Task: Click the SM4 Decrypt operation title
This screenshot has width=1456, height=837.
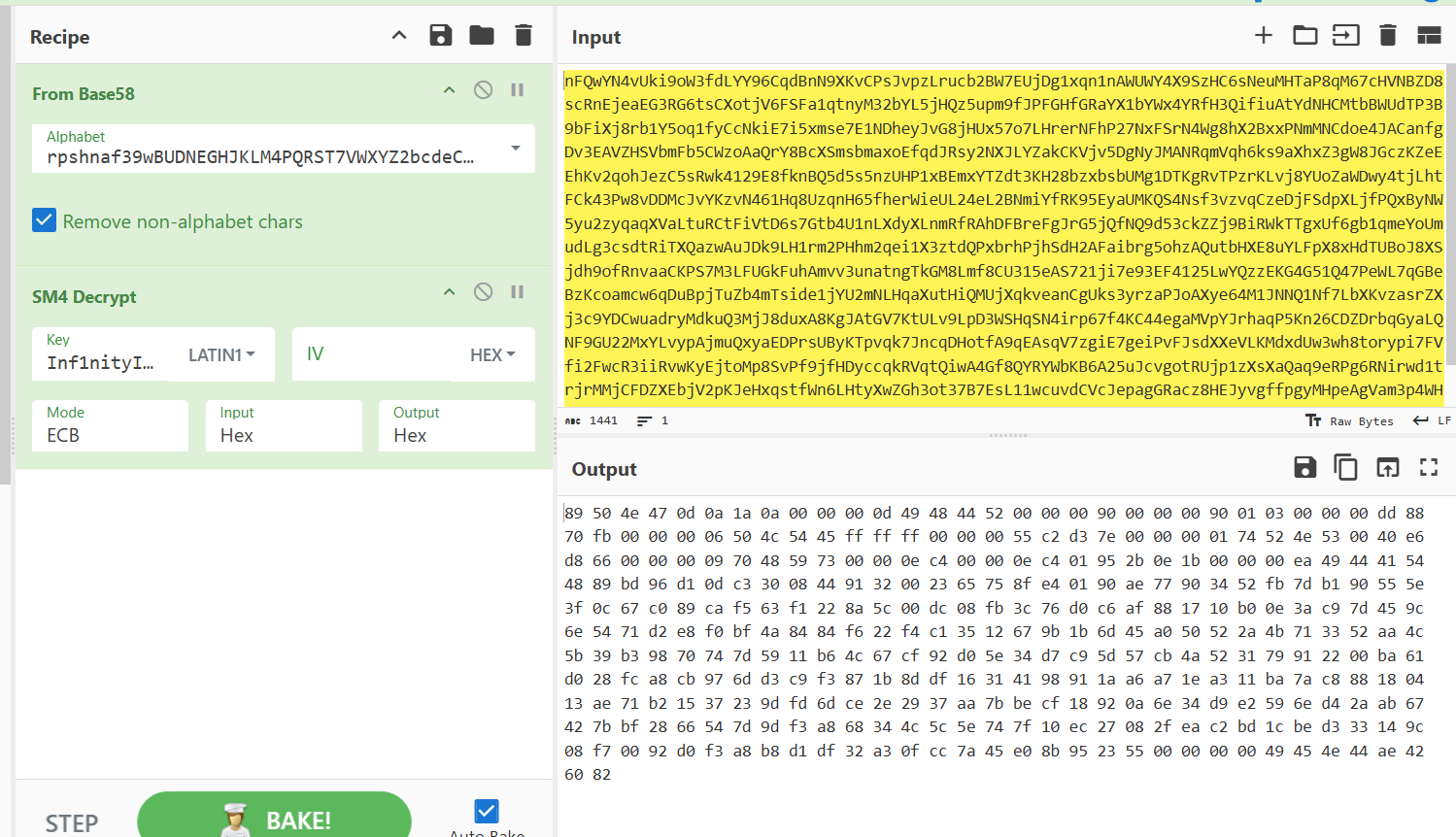Action: click(x=85, y=297)
